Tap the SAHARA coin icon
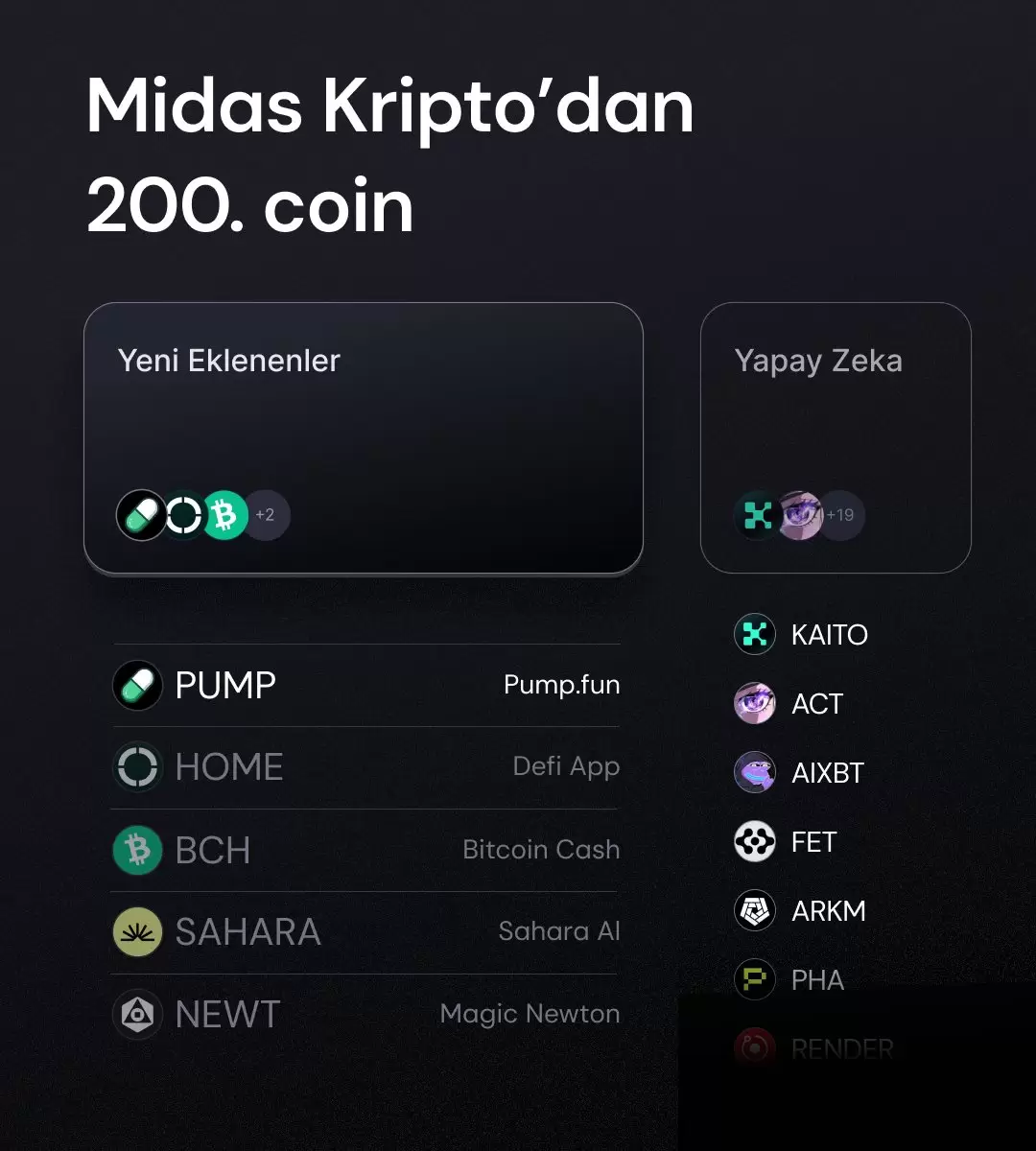This screenshot has width=1036, height=1151. [x=137, y=932]
